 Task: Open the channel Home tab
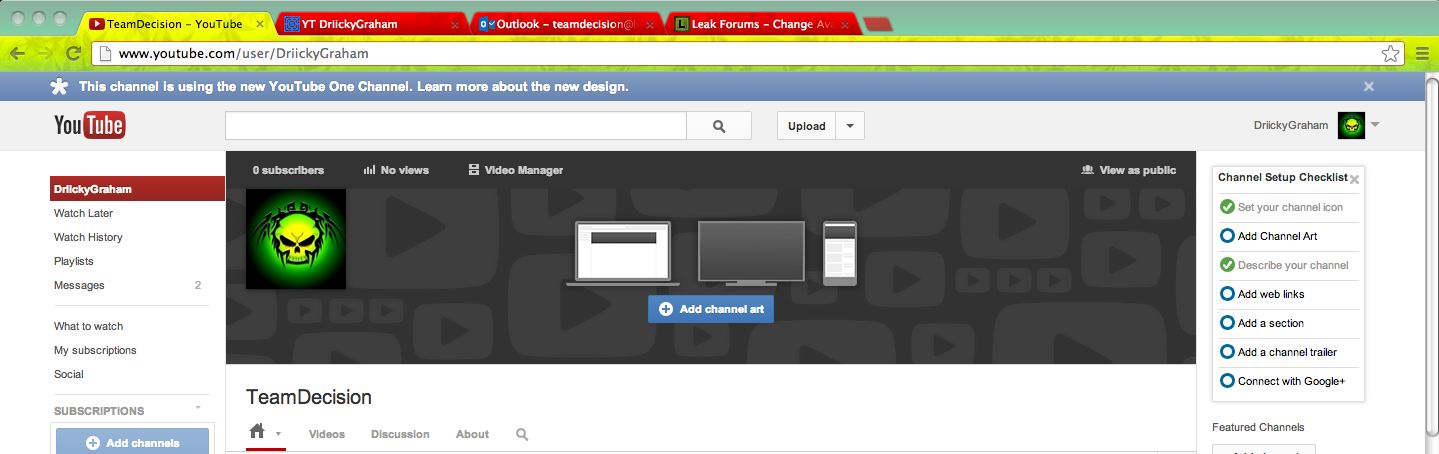(257, 431)
